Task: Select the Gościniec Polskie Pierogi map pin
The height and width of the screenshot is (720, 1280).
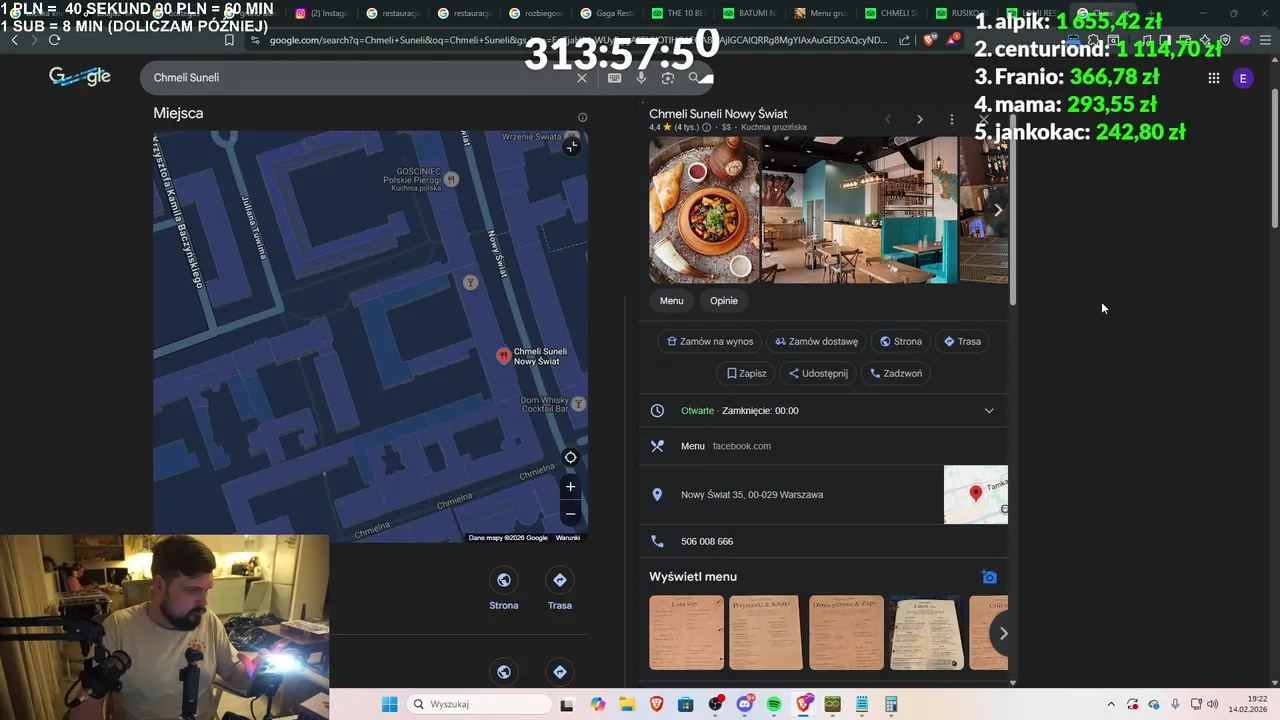Action: tap(451, 179)
